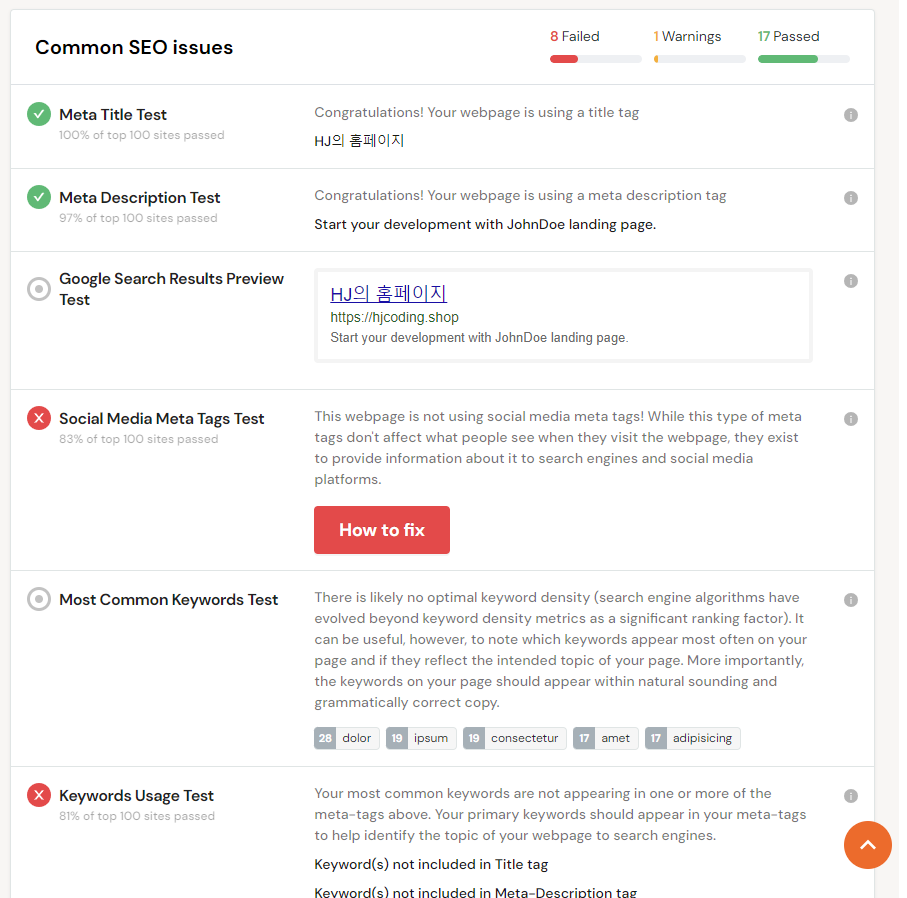Image resolution: width=907 pixels, height=898 pixels.
Task: Click the Common SEO issues title
Action: coord(134,47)
